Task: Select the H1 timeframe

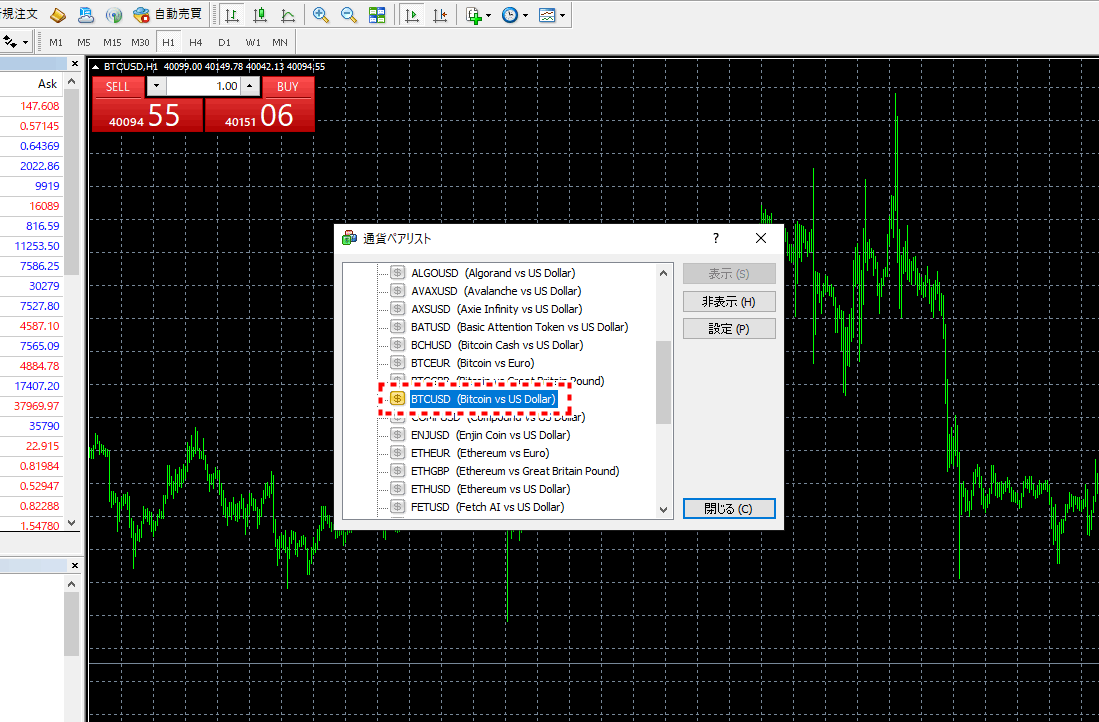Action: 168,43
